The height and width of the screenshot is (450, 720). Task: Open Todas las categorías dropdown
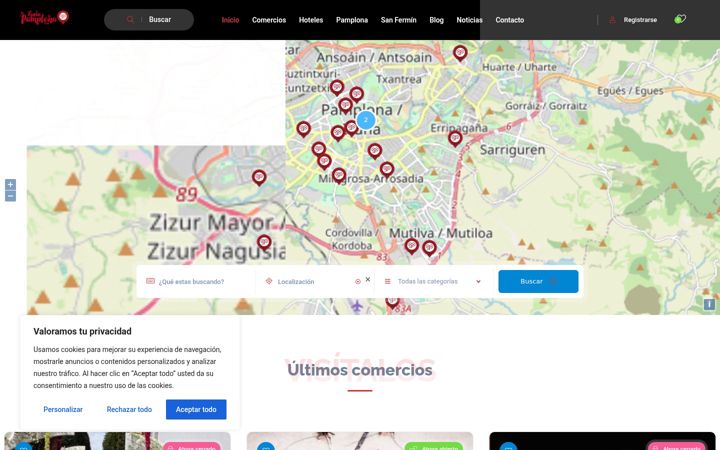[433, 281]
